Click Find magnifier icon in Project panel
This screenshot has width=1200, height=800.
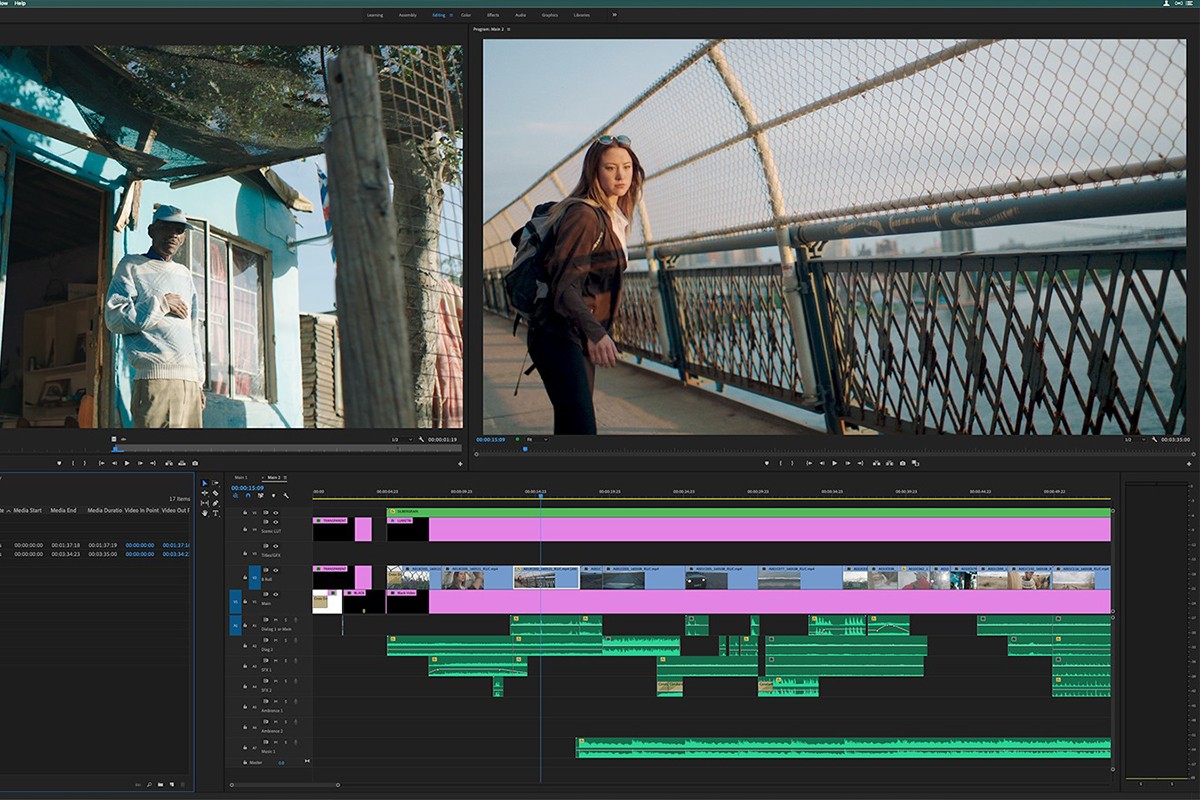click(149, 785)
